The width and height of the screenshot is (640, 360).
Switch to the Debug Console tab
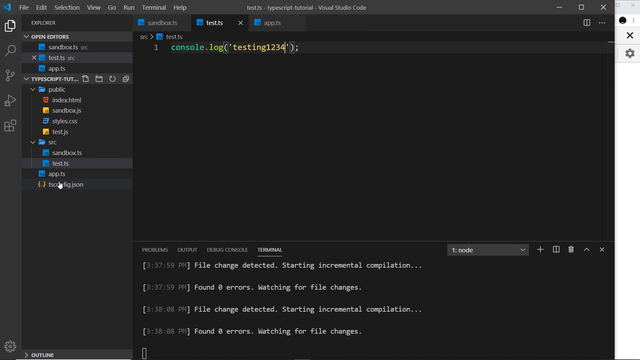click(x=227, y=250)
